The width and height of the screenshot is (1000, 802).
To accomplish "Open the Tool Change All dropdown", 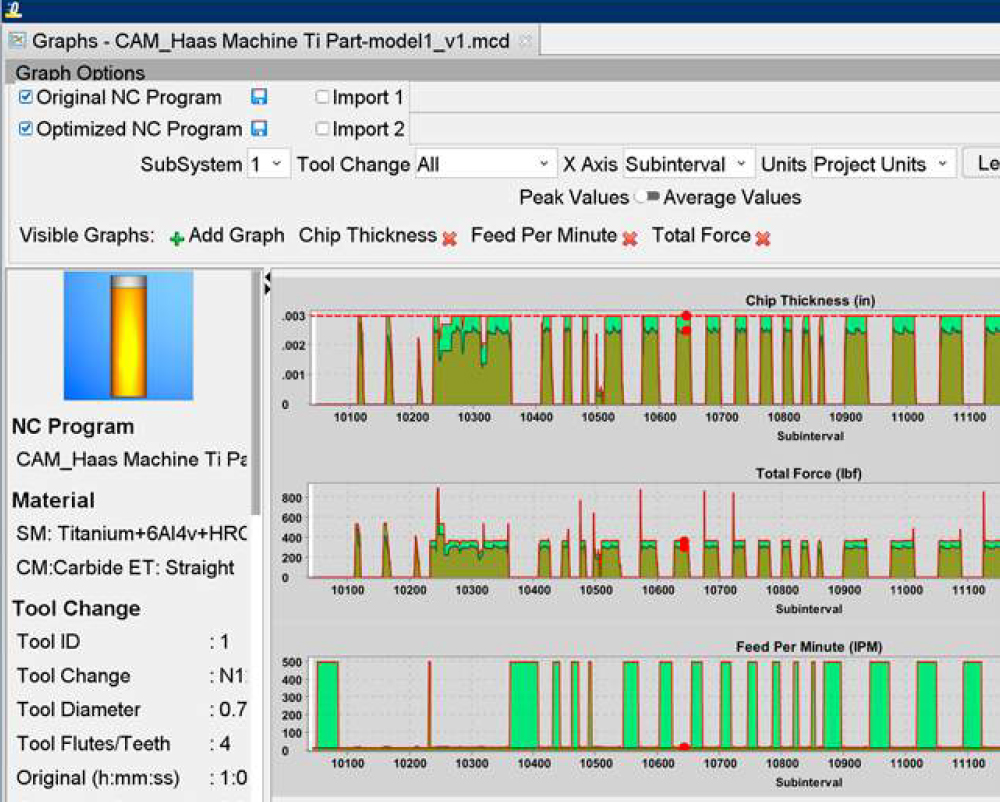I will click(x=485, y=164).
